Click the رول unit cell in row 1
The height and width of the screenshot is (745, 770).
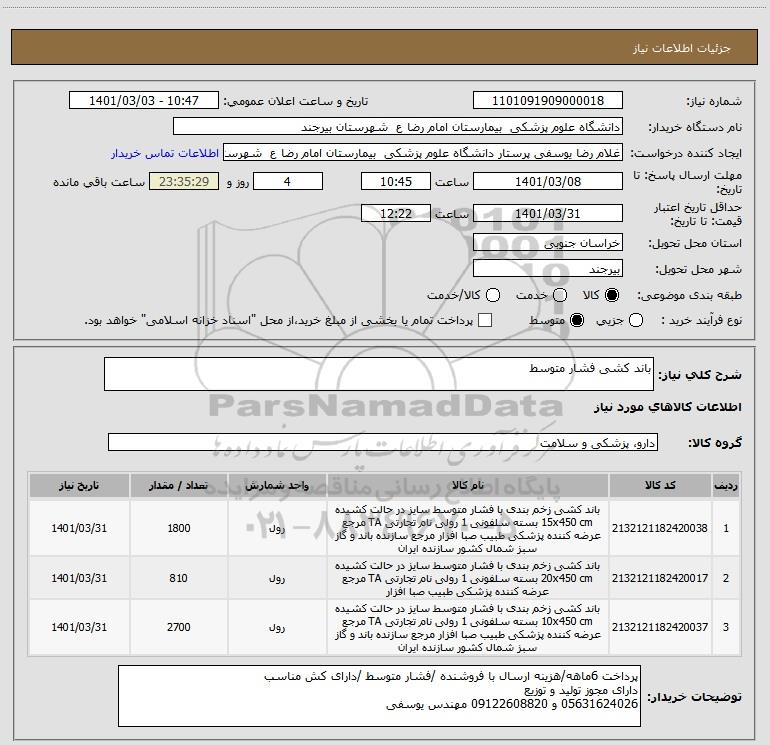pos(277,528)
